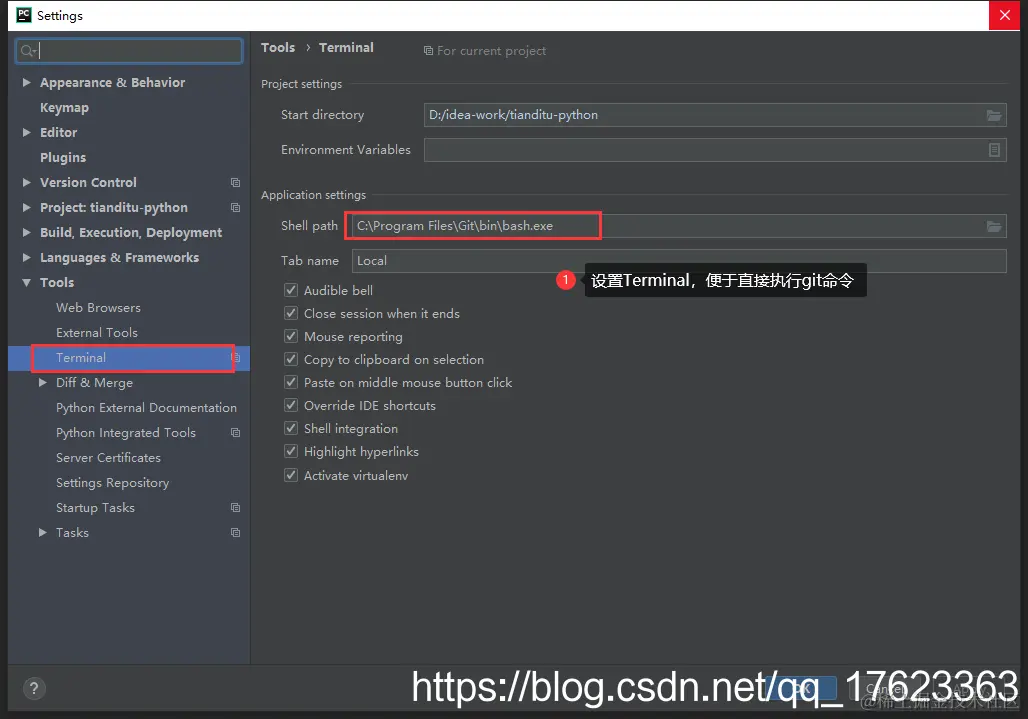Expand Build, Execution, Deployment arrow
1028x719 pixels.
point(27,233)
